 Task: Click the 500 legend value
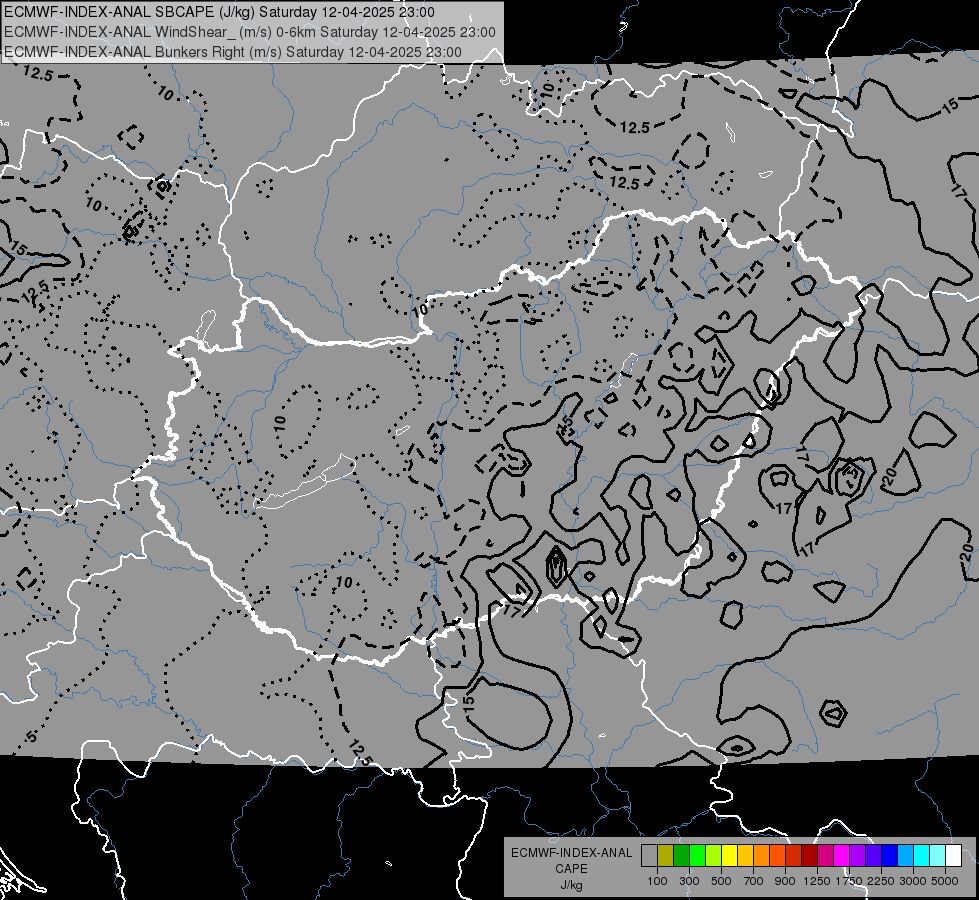pos(721,881)
